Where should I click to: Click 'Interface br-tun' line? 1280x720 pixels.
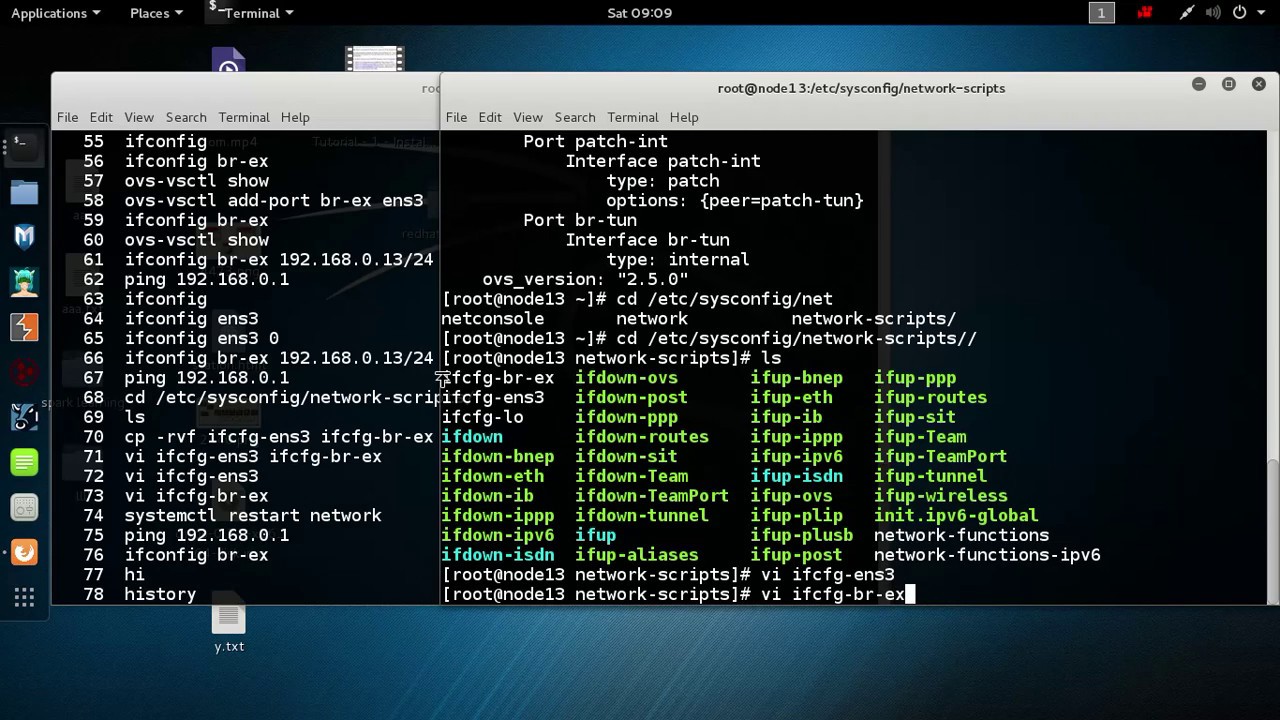pos(647,241)
